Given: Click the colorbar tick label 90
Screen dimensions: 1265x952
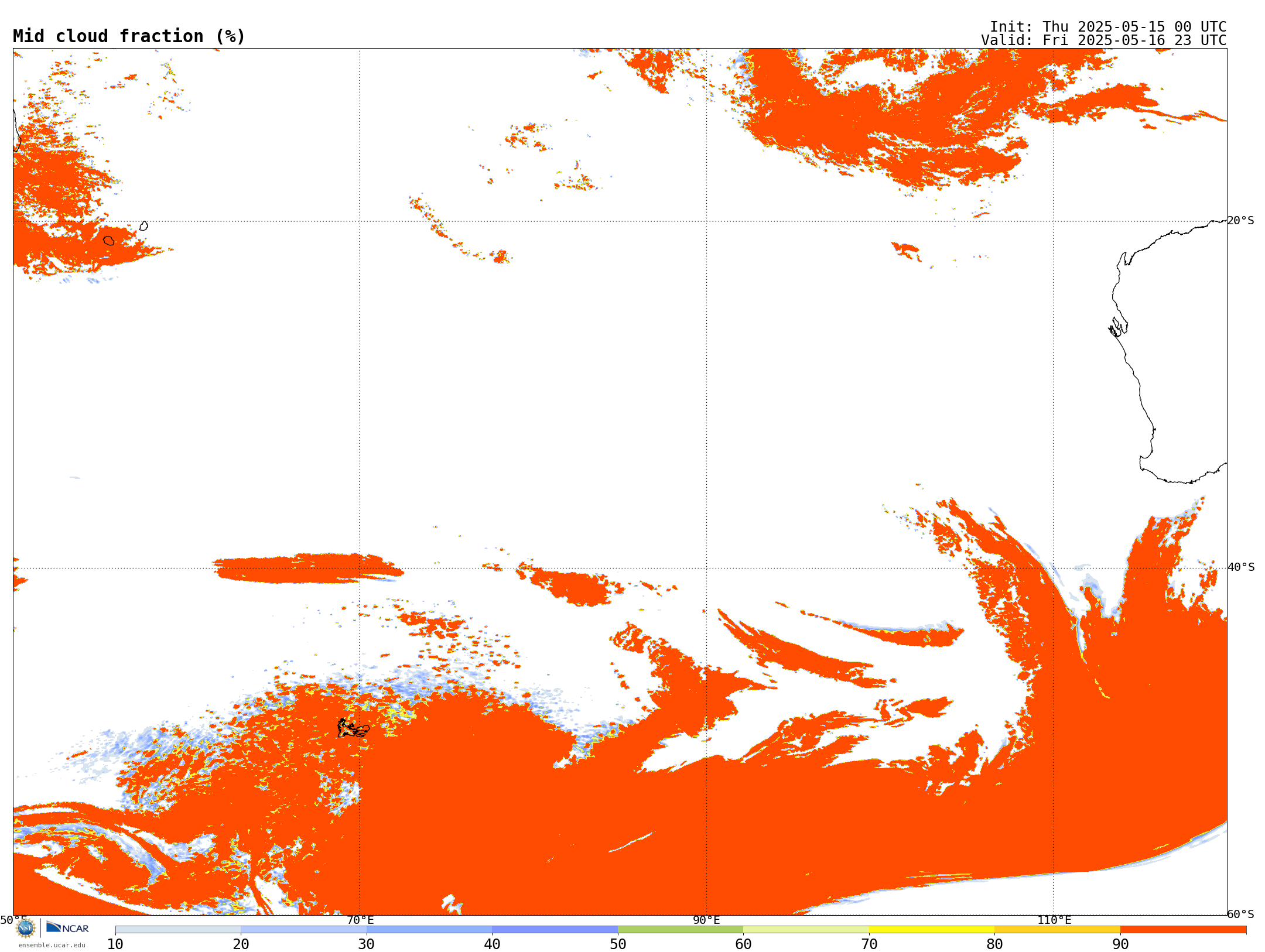Looking at the screenshot, I should [x=1120, y=944].
